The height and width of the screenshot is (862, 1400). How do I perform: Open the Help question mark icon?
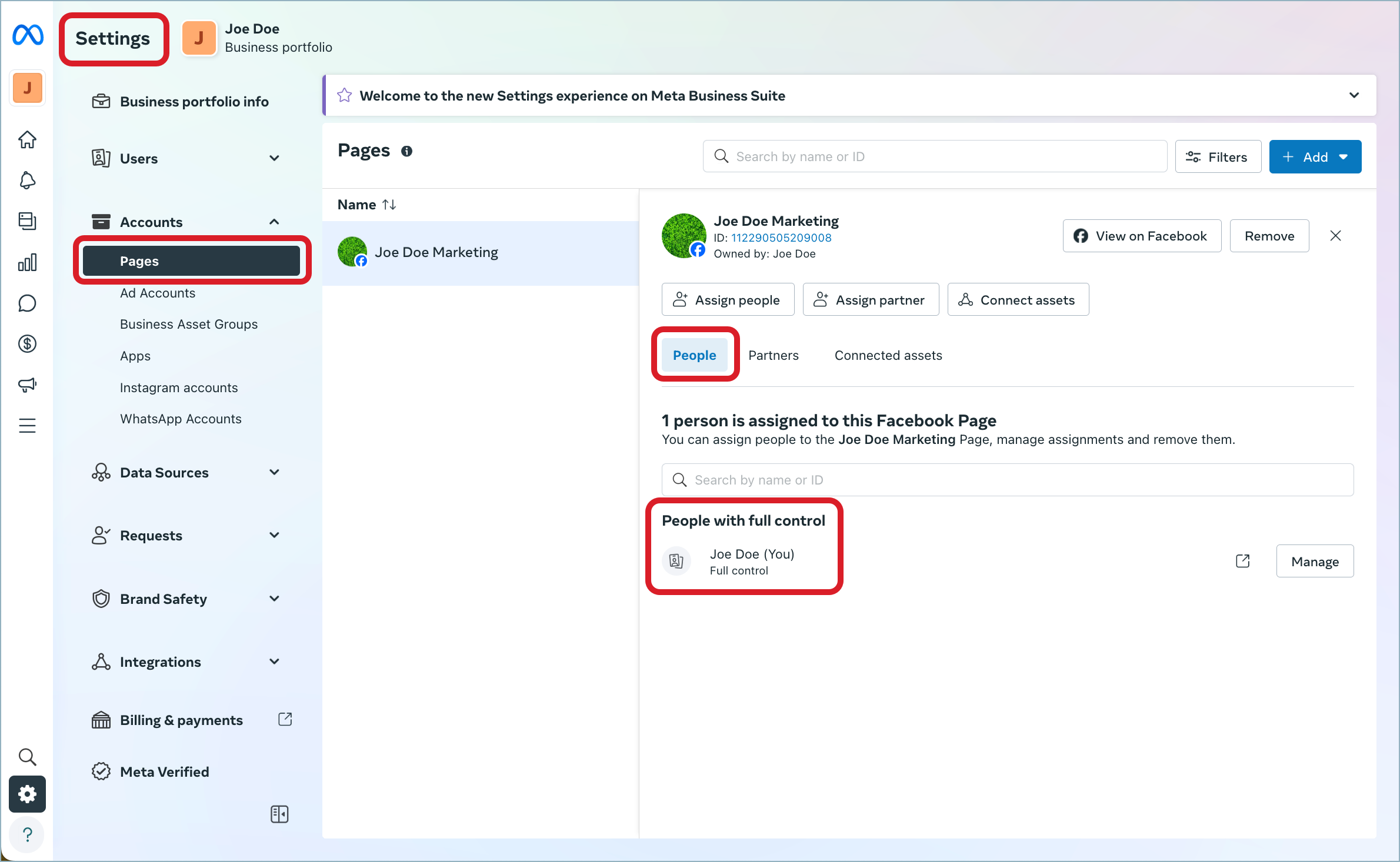click(27, 834)
